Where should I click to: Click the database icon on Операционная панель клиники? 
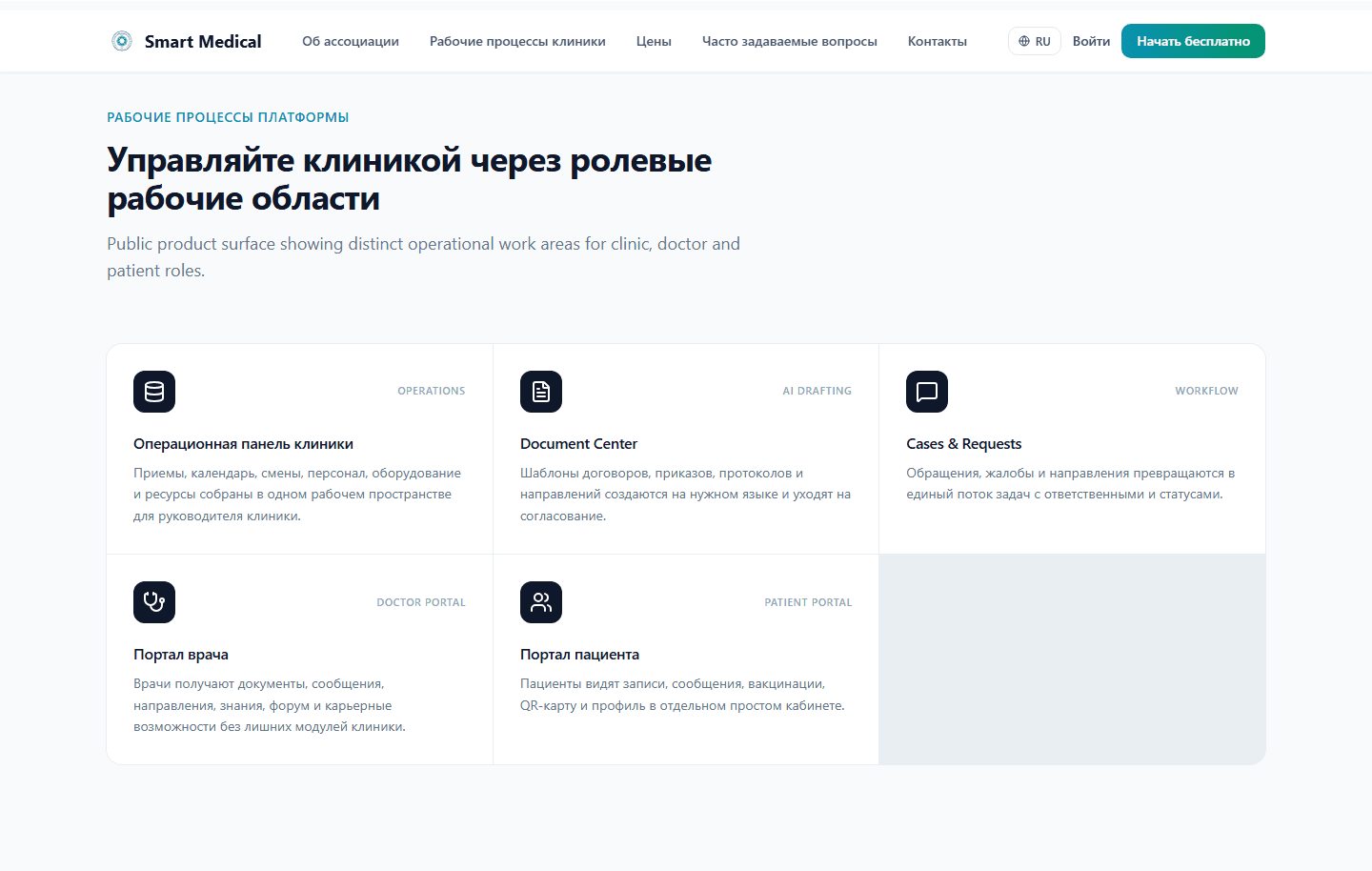tap(154, 392)
